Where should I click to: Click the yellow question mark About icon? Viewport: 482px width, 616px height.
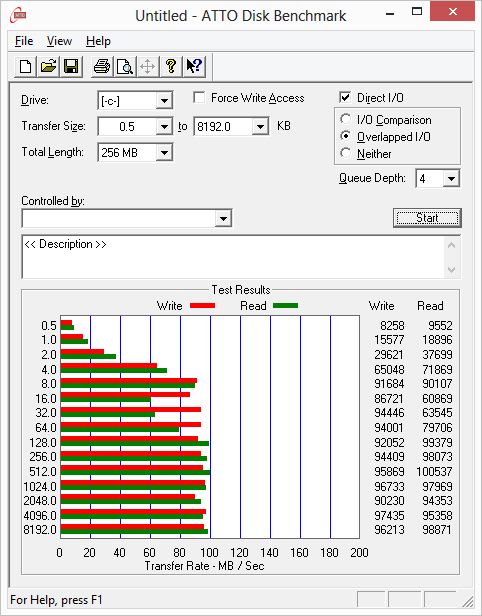(x=170, y=66)
